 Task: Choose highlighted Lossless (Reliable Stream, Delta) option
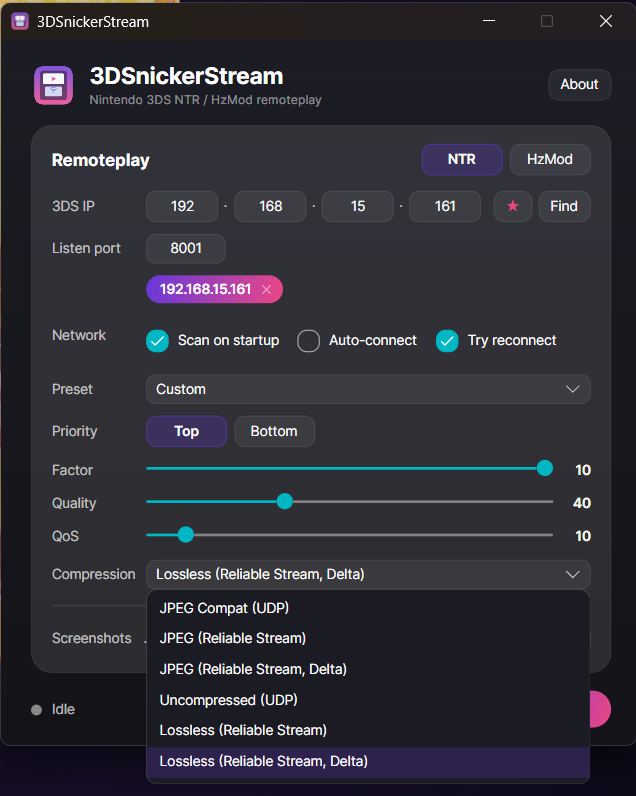[368, 761]
